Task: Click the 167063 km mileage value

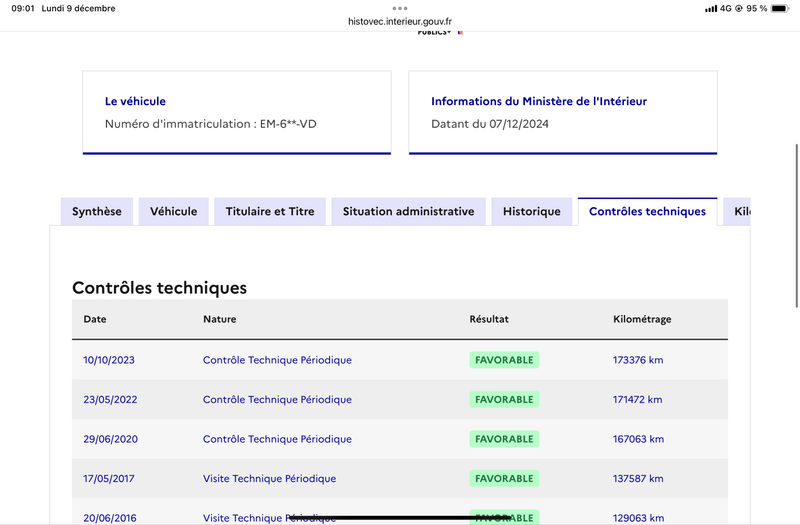Action: point(638,439)
